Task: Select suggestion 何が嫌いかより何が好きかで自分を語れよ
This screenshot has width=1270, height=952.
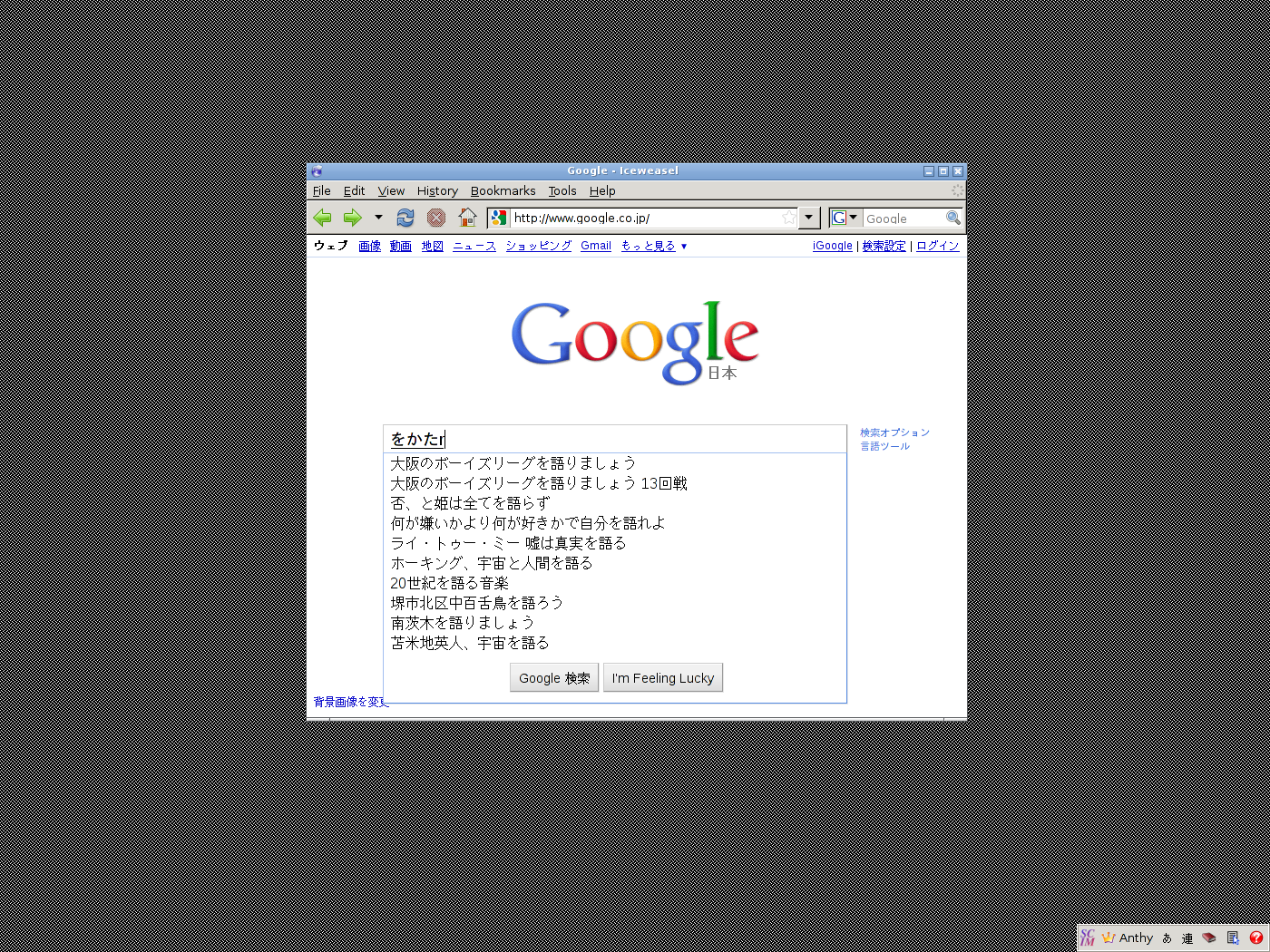Action: coord(615,523)
